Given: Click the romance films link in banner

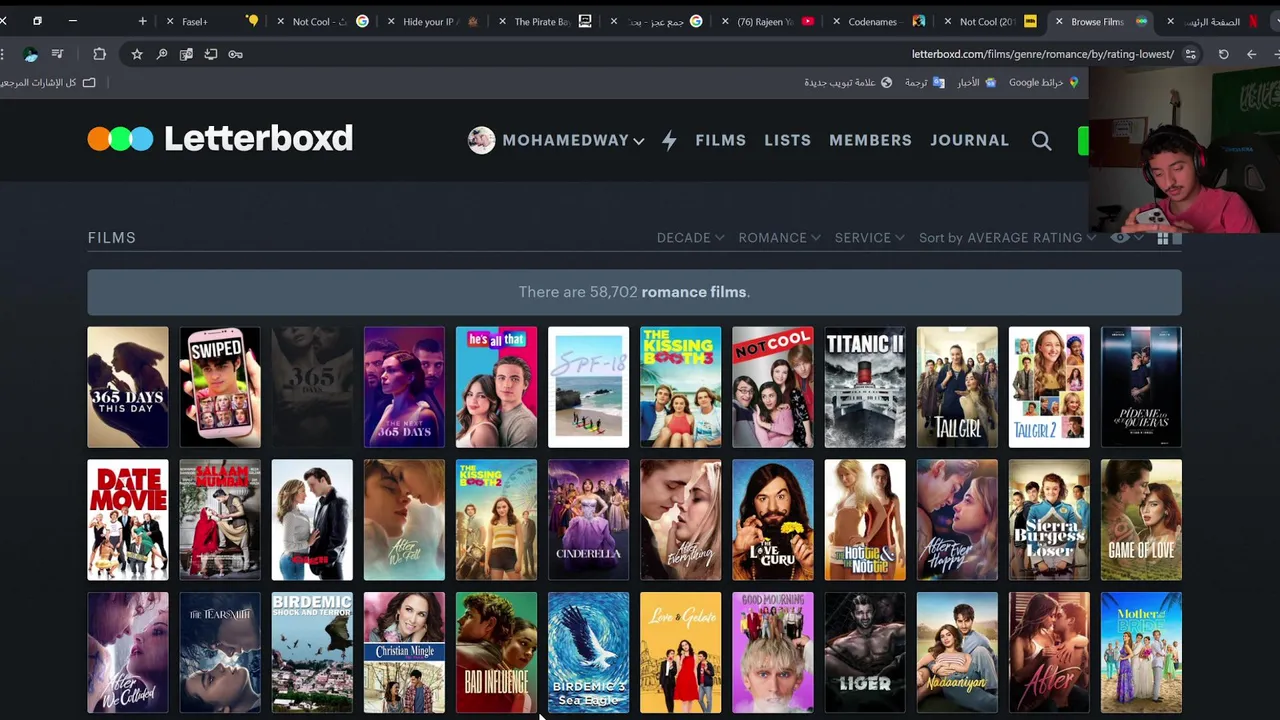Looking at the screenshot, I should pyautogui.click(x=693, y=292).
